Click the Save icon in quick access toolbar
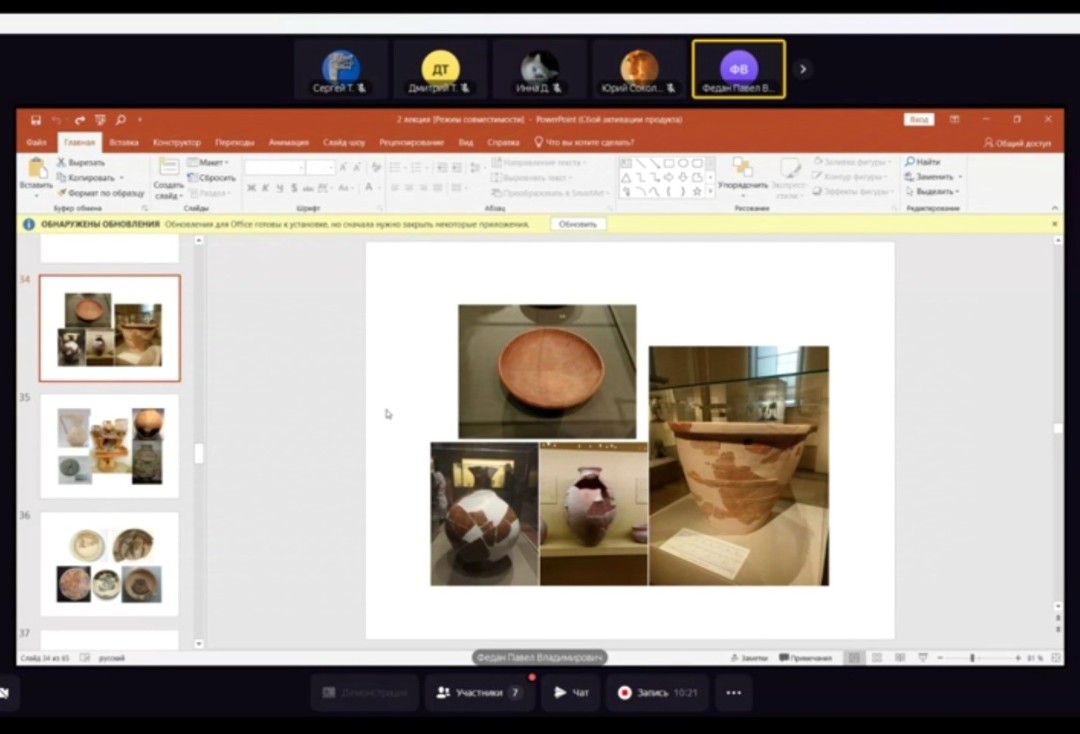Screen dimensions: 1080x734 click(x=35, y=120)
